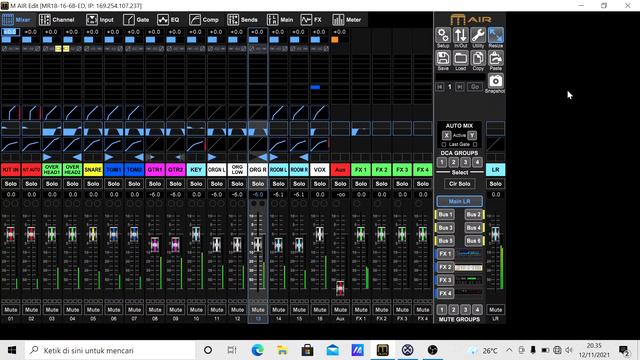This screenshot has width=640, height=360.
Task: Toggle Auto Mix X button
Action: tap(447, 135)
